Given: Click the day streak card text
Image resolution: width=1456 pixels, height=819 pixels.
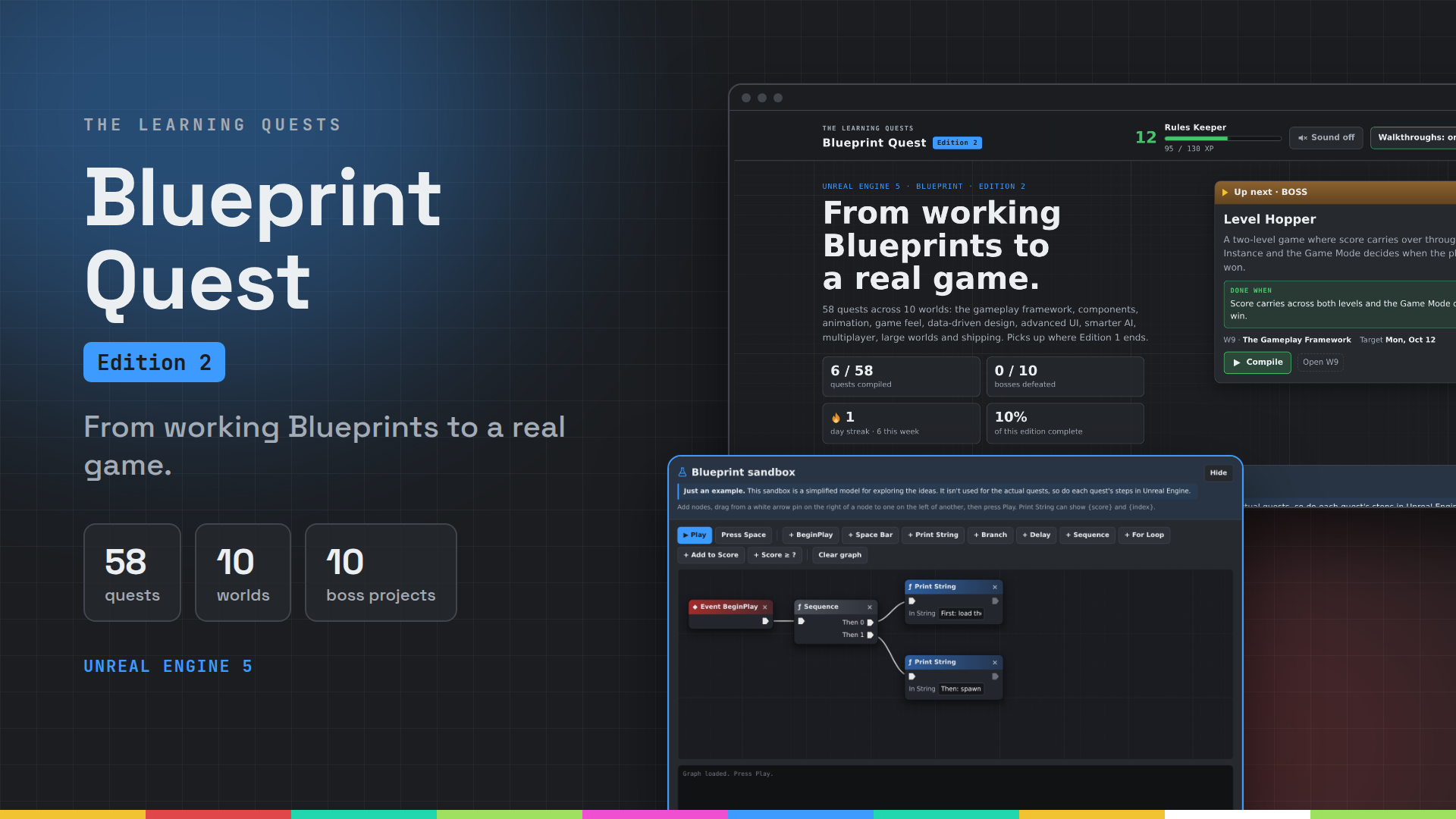Looking at the screenshot, I should [874, 431].
